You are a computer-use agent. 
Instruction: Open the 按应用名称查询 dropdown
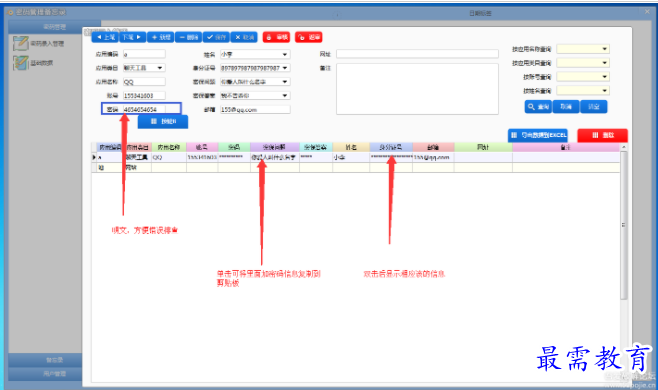[583, 49]
